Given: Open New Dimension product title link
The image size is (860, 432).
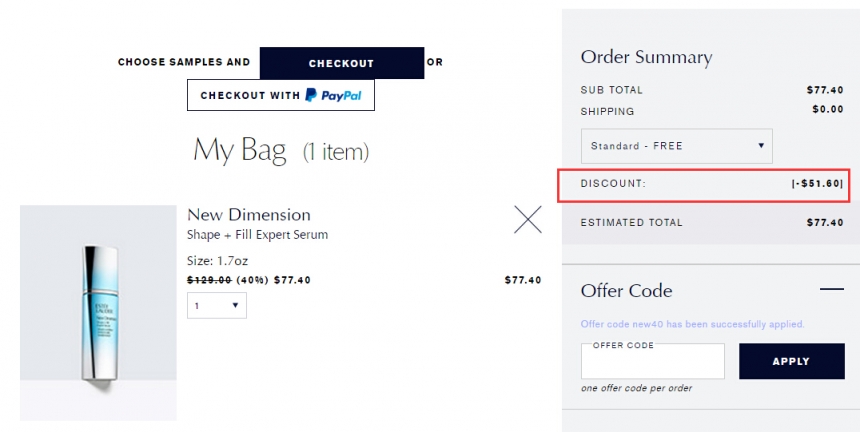Looking at the screenshot, I should [x=248, y=214].
